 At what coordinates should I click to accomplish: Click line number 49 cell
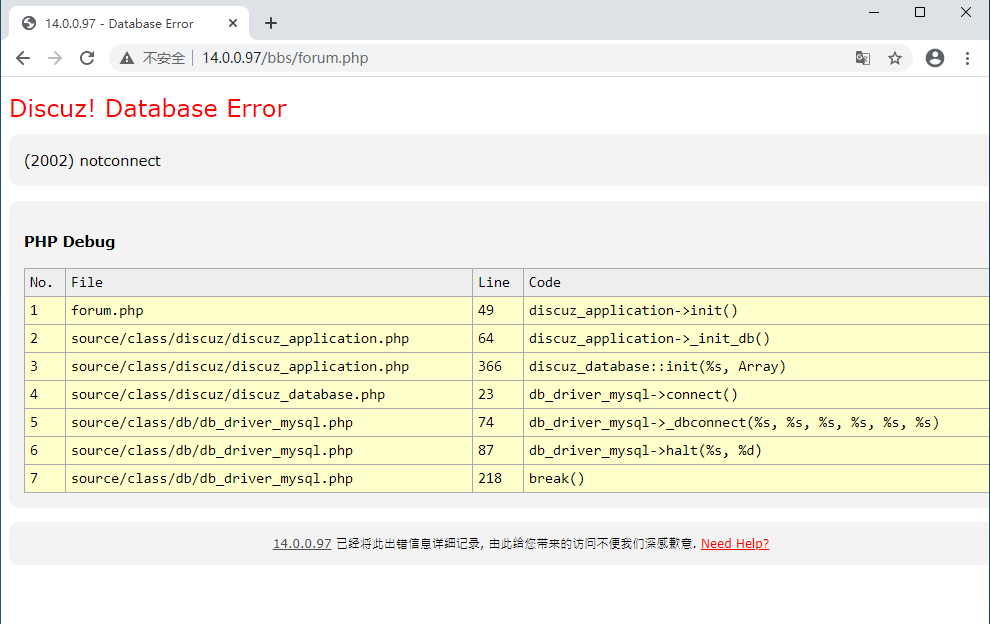498,311
